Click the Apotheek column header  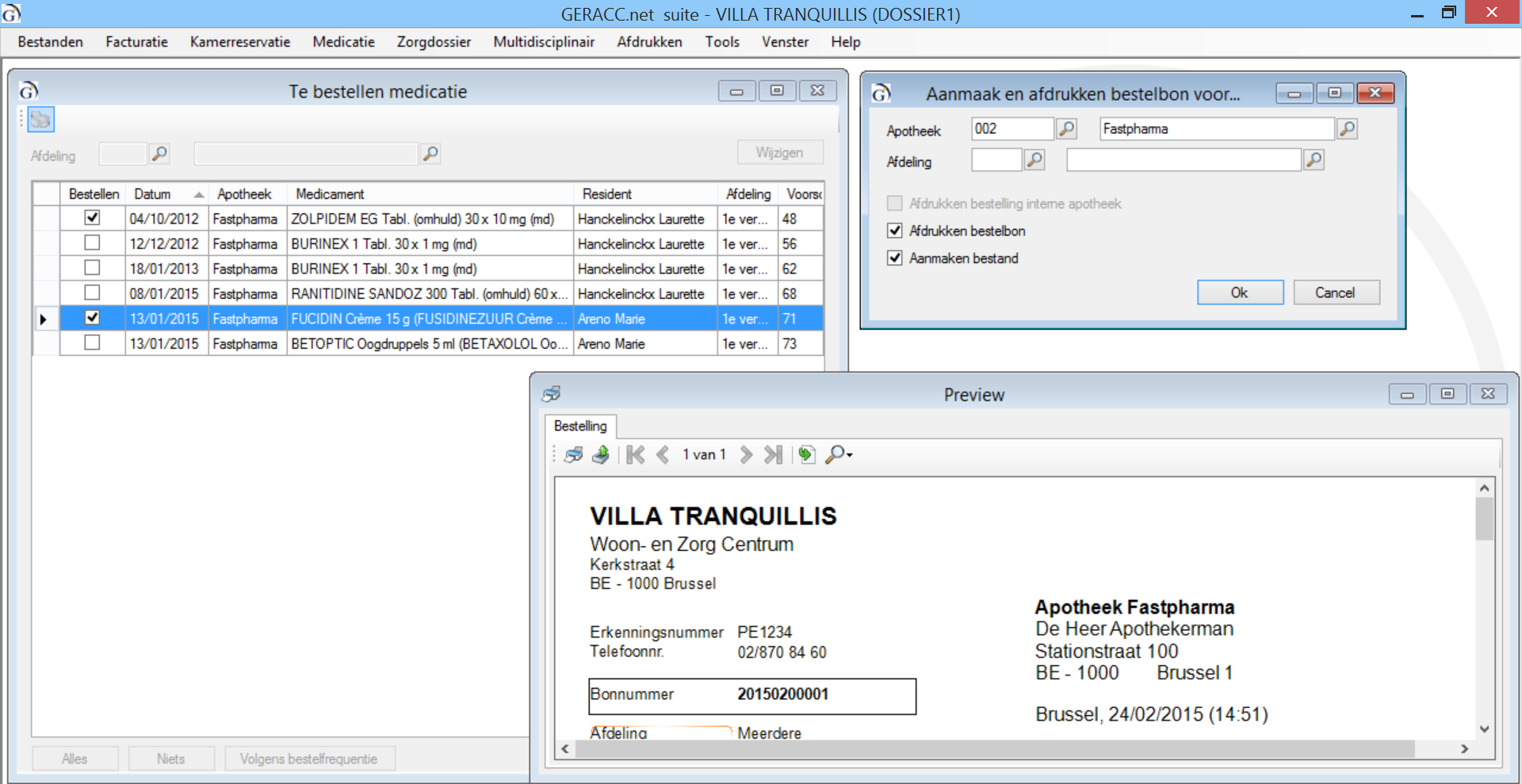pyautogui.click(x=247, y=194)
